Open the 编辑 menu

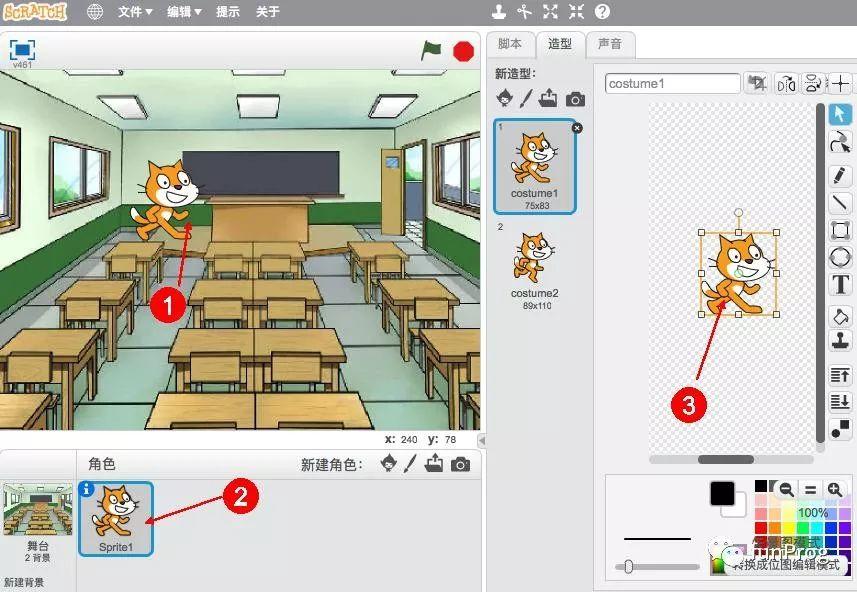tap(184, 11)
